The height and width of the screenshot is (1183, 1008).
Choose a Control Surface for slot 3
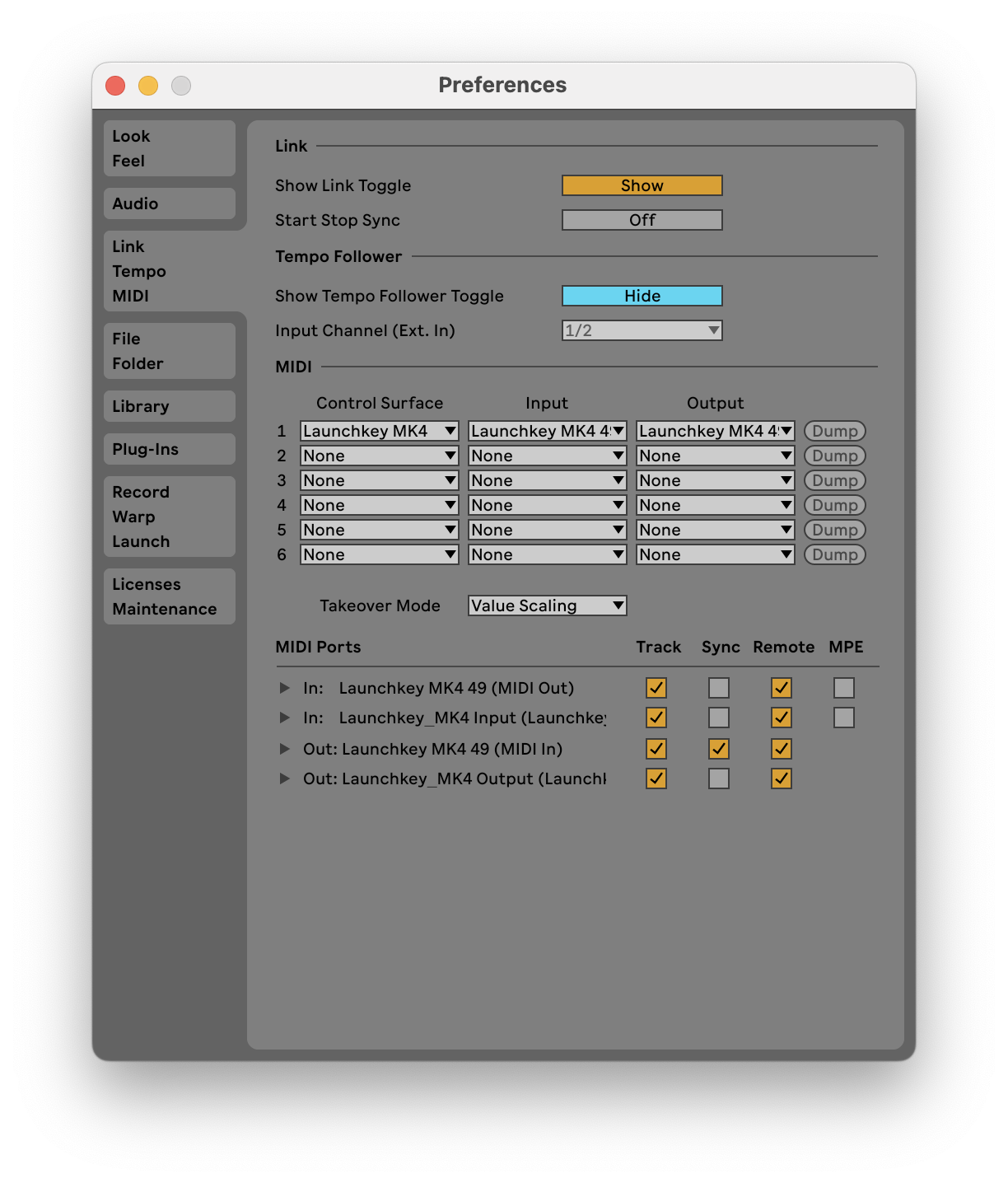(380, 480)
